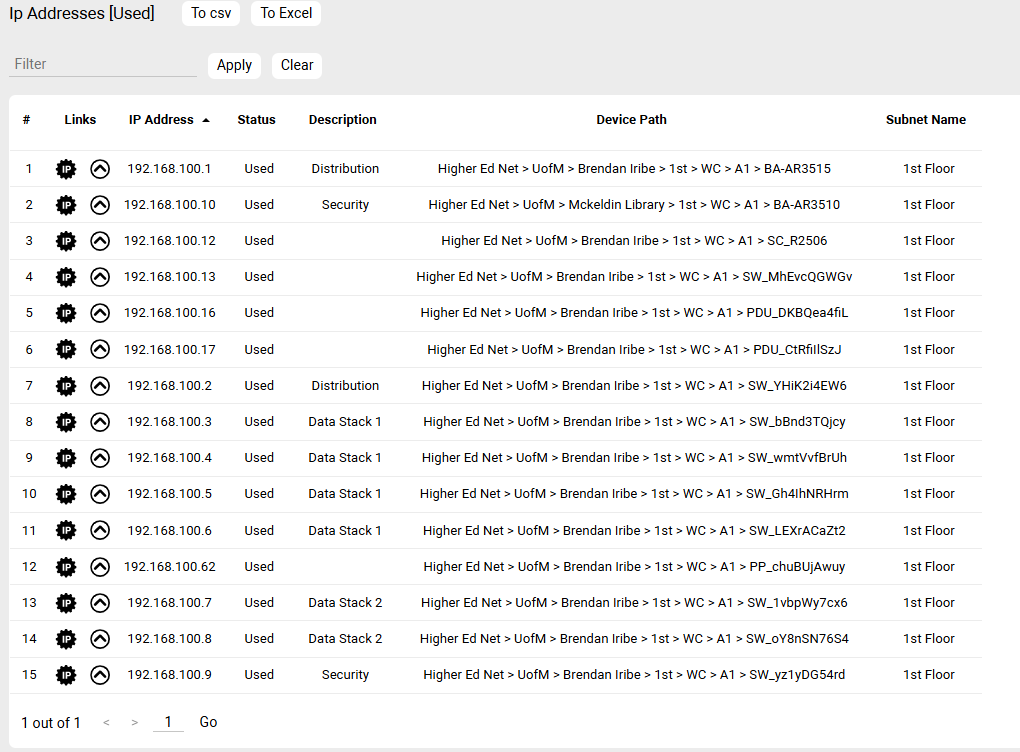This screenshot has width=1020, height=752.
Task: Click the IP badge icon for 192.168.100.4
Action: [x=66, y=458]
